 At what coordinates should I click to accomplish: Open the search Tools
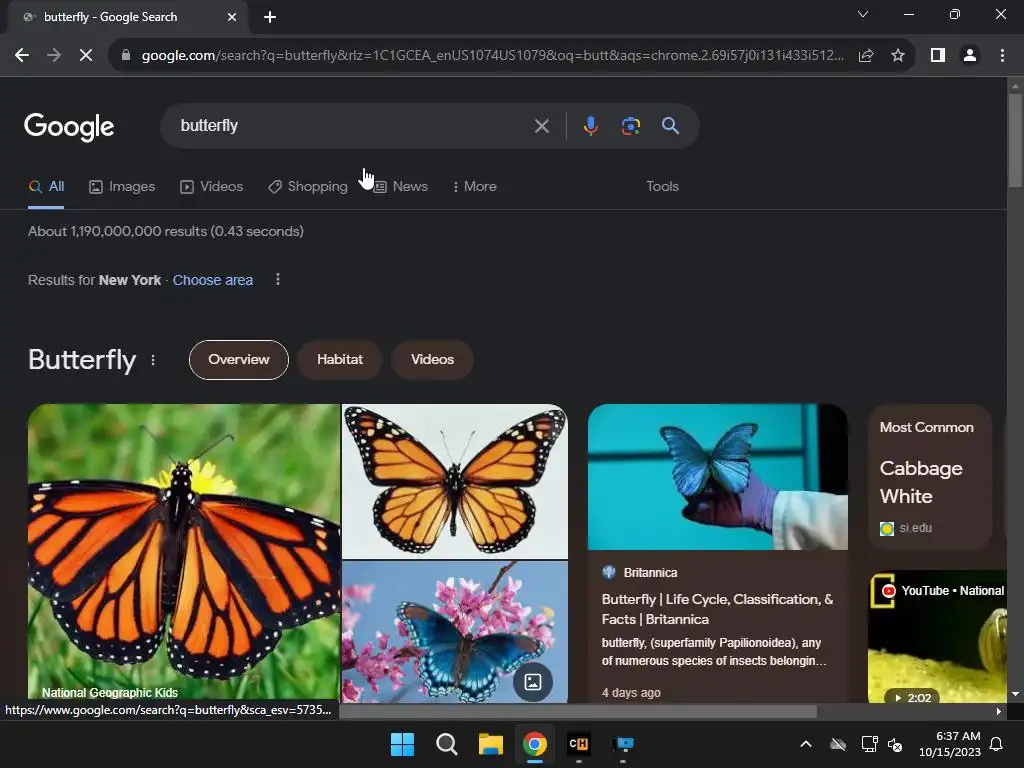(x=662, y=187)
